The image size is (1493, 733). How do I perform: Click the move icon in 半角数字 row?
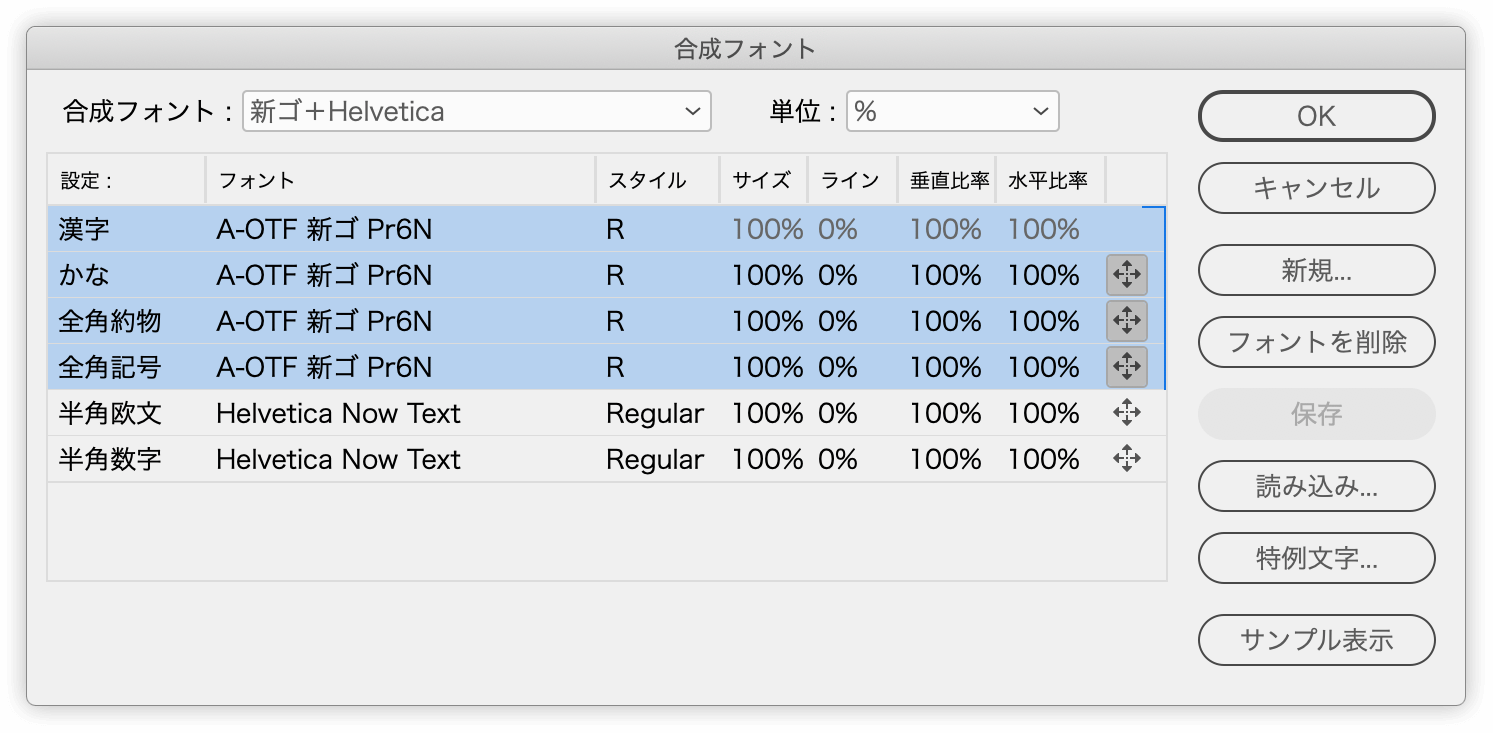1127,459
